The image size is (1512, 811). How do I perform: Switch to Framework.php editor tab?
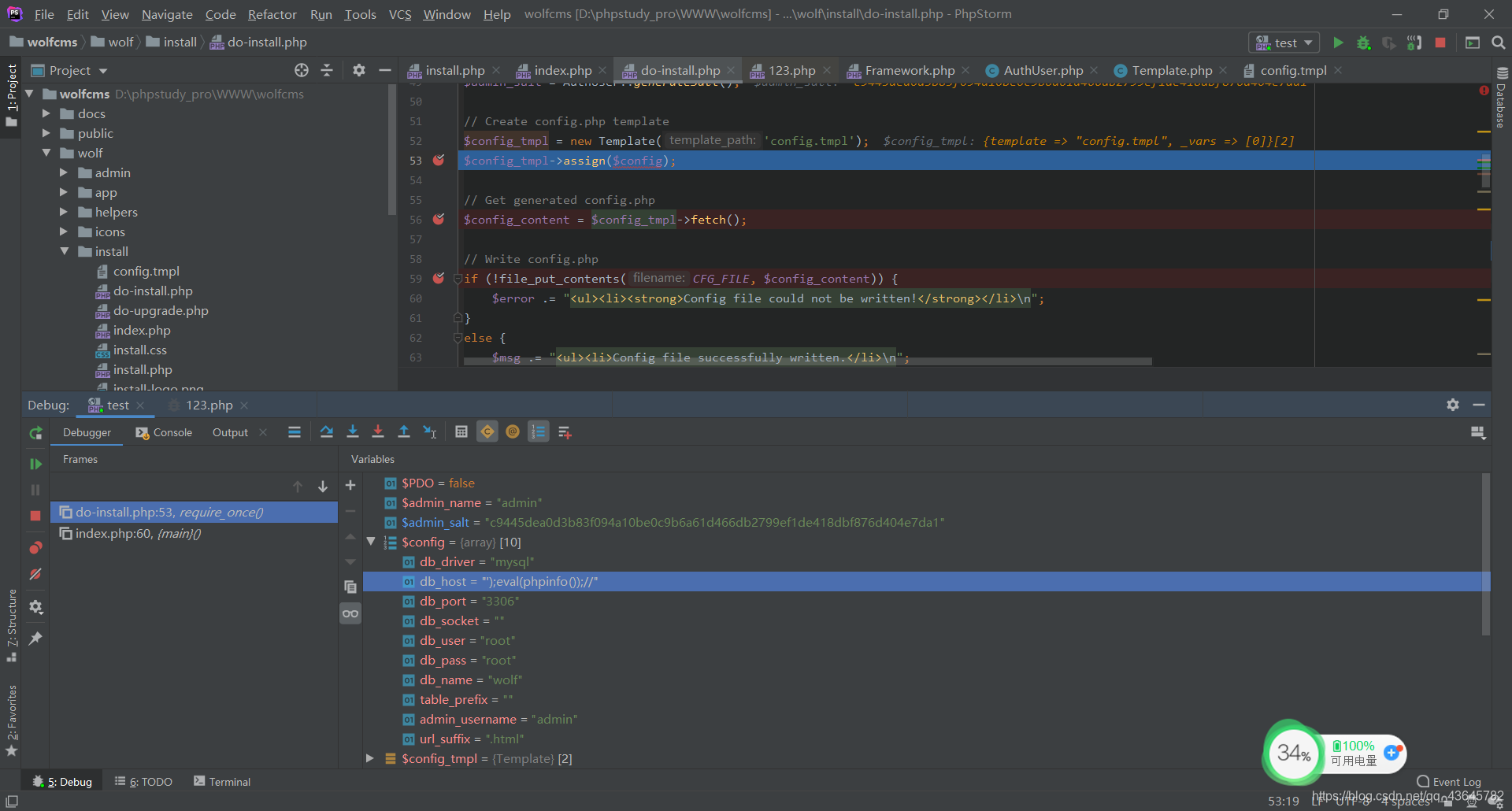909,71
